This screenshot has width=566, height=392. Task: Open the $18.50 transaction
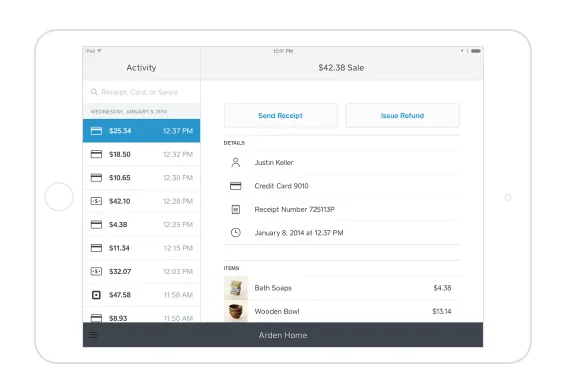point(142,154)
